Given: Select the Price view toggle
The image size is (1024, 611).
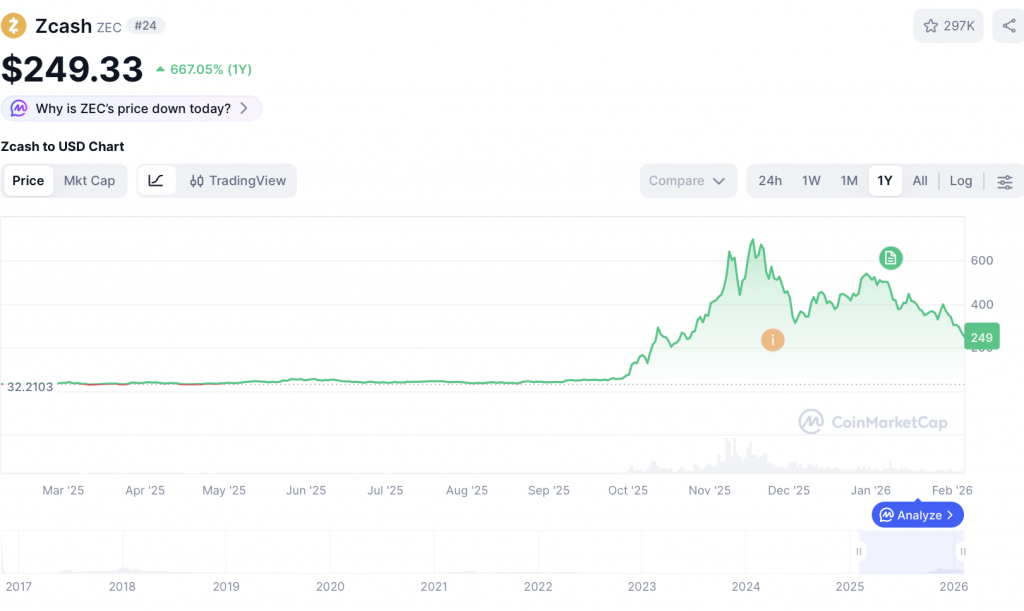Looking at the screenshot, I should coord(28,181).
